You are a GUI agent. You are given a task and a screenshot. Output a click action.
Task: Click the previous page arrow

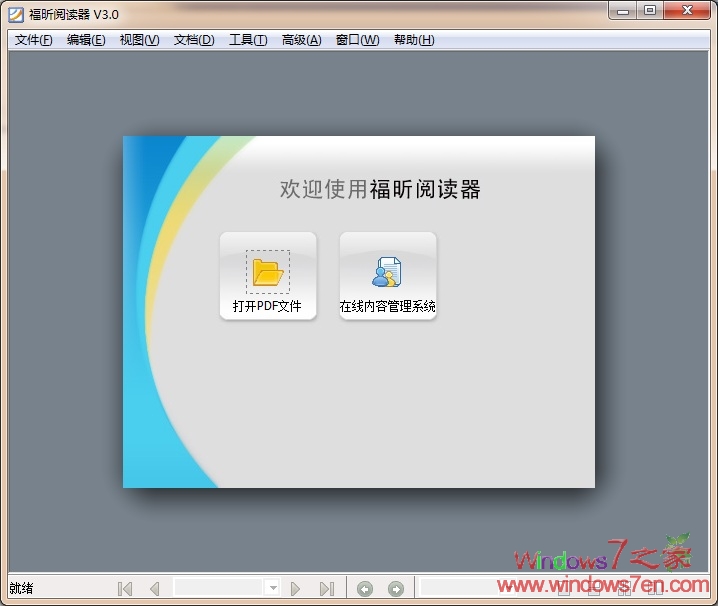click(154, 589)
